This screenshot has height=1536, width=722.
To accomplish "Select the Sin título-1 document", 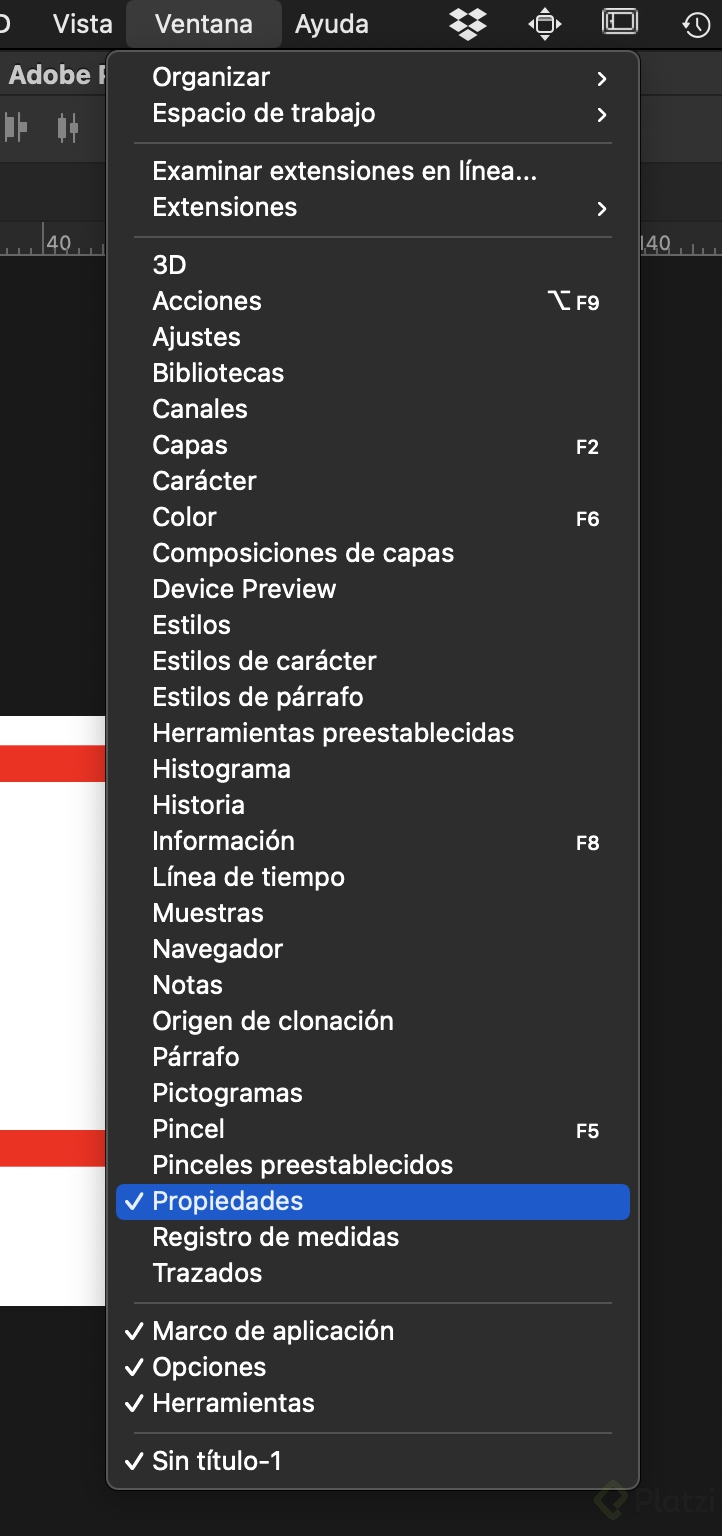I will pyautogui.click(x=217, y=1461).
